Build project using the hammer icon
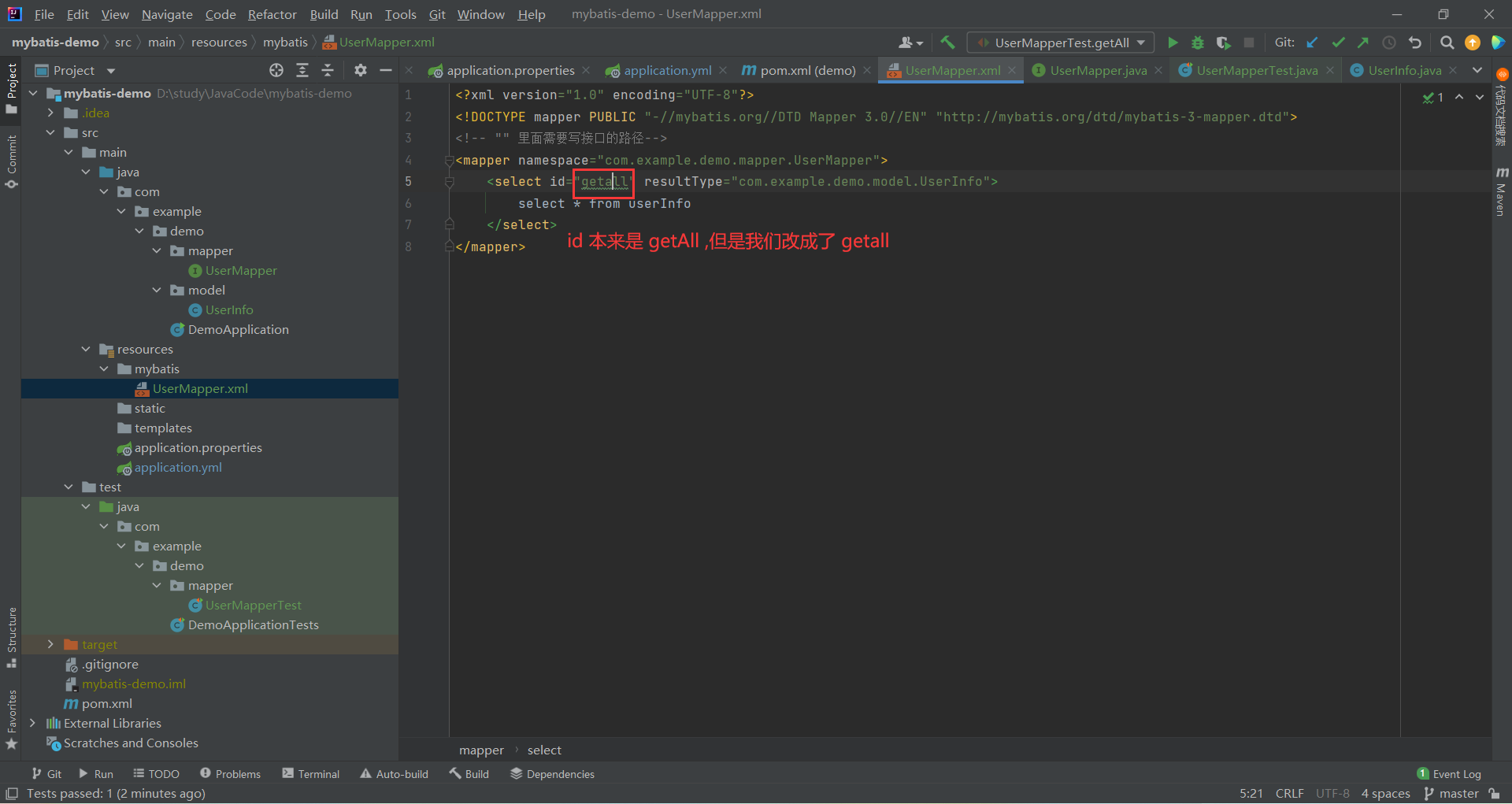 [947, 43]
